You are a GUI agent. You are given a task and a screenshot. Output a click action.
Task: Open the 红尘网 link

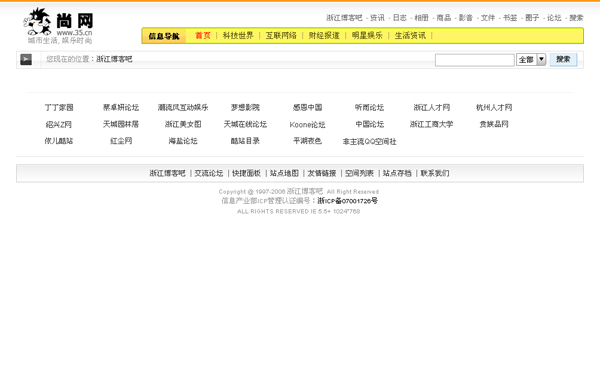(121, 141)
